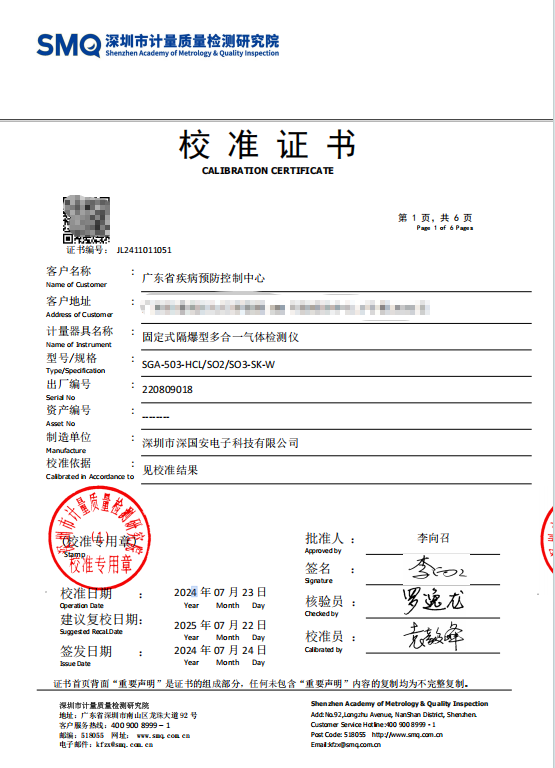The height and width of the screenshot is (768, 555).
Task: Click the suggested recal date 2025
Action: [220, 625]
